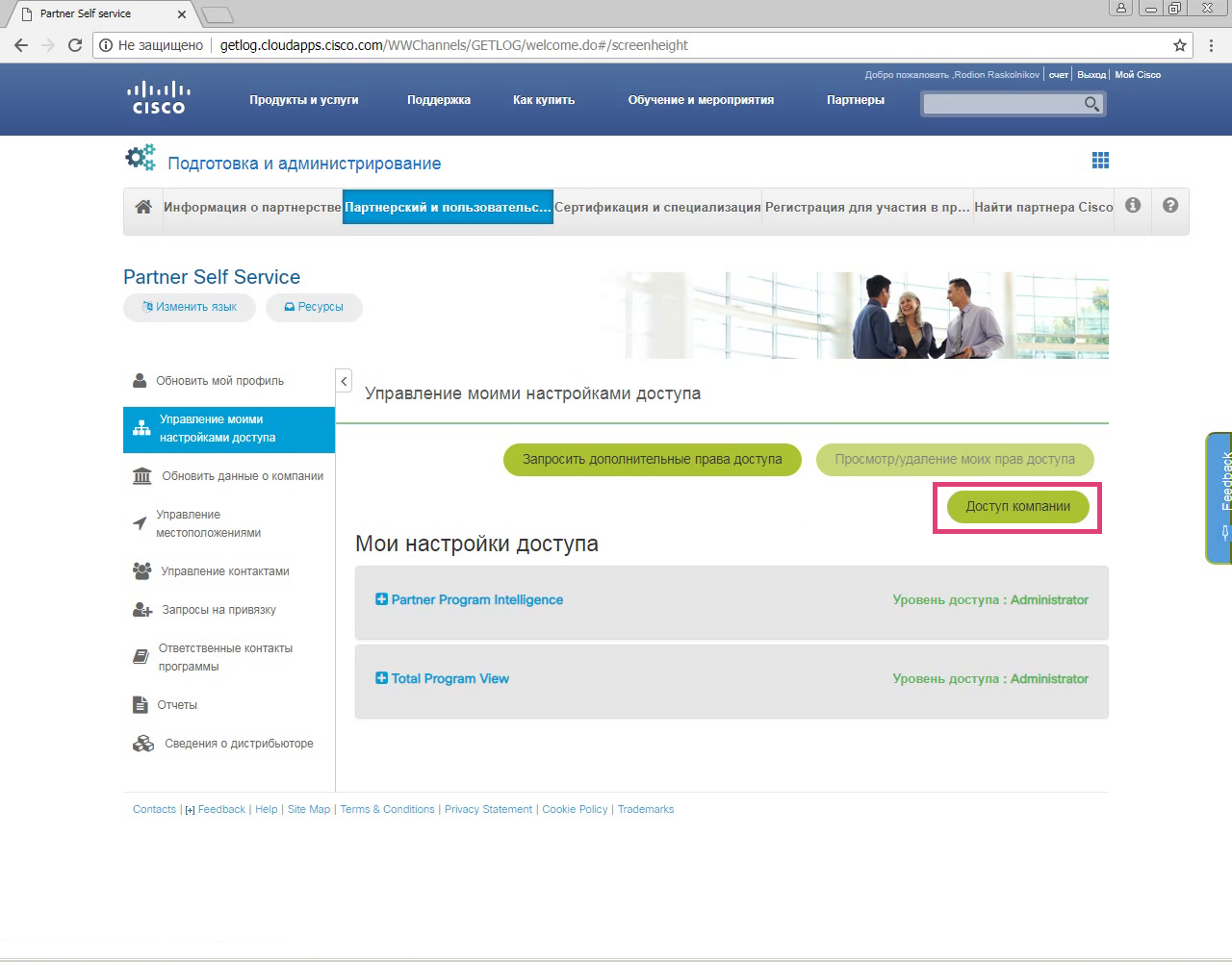Switch to Найти партнера Cisco tab
Viewport: 1232px width, 962px height.
click(1043, 207)
